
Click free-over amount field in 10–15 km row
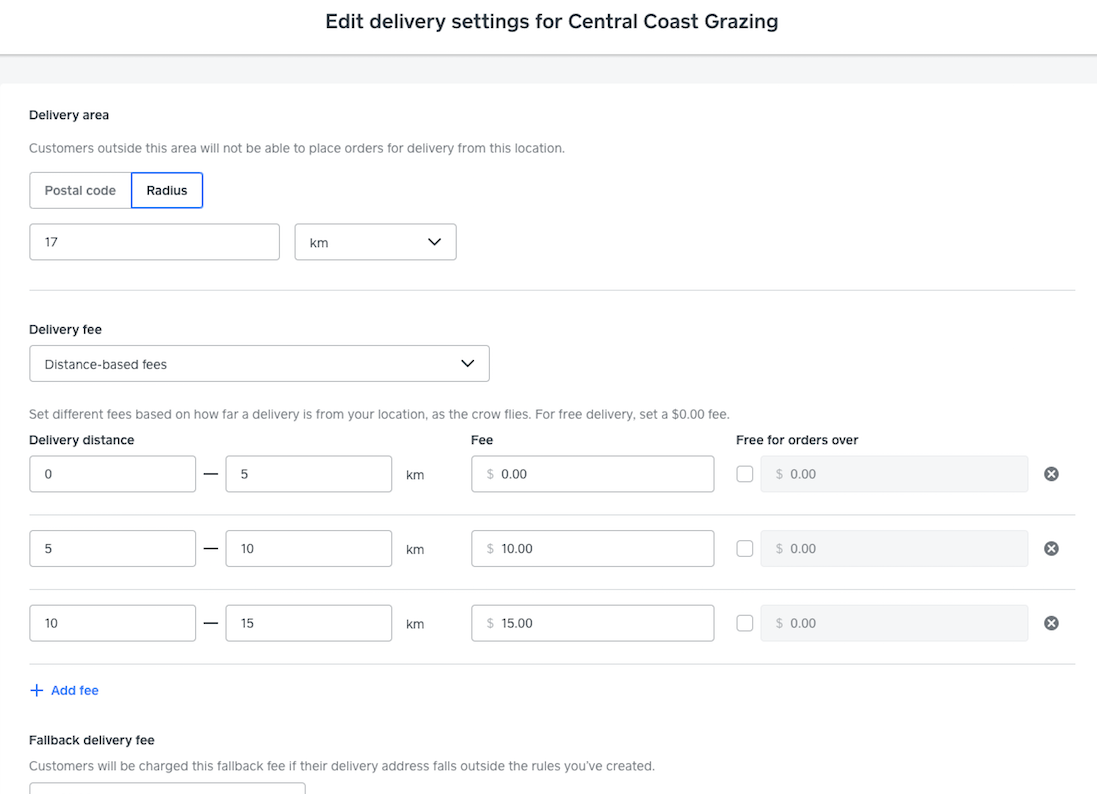point(894,623)
